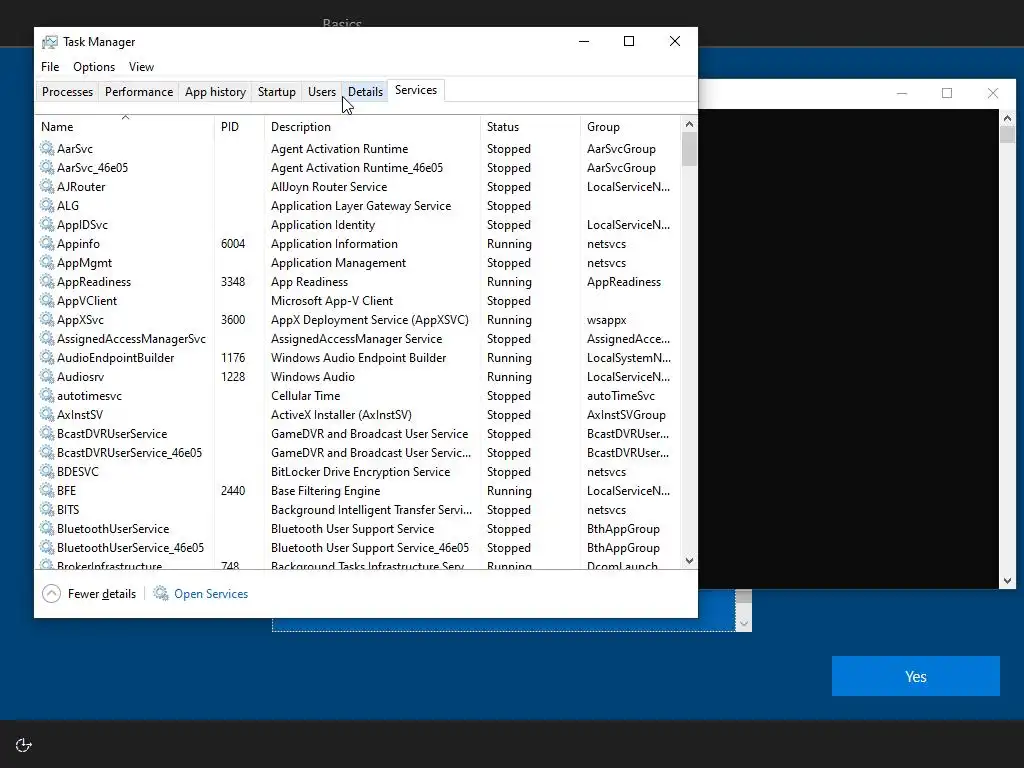Click scroll up arrow in background black window
Image resolution: width=1024 pixels, height=768 pixels.
click(1007, 118)
